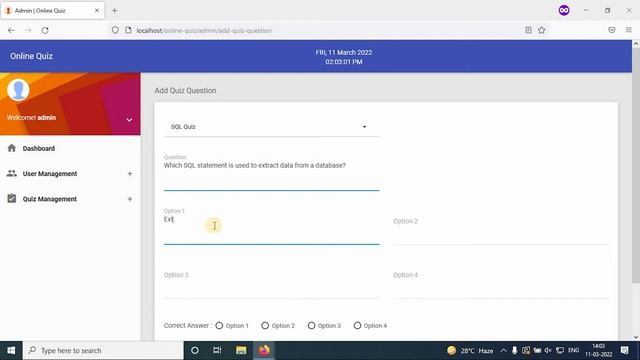640x360 pixels.
Task: Open the Pocket save icon
Action: (x=611, y=30)
